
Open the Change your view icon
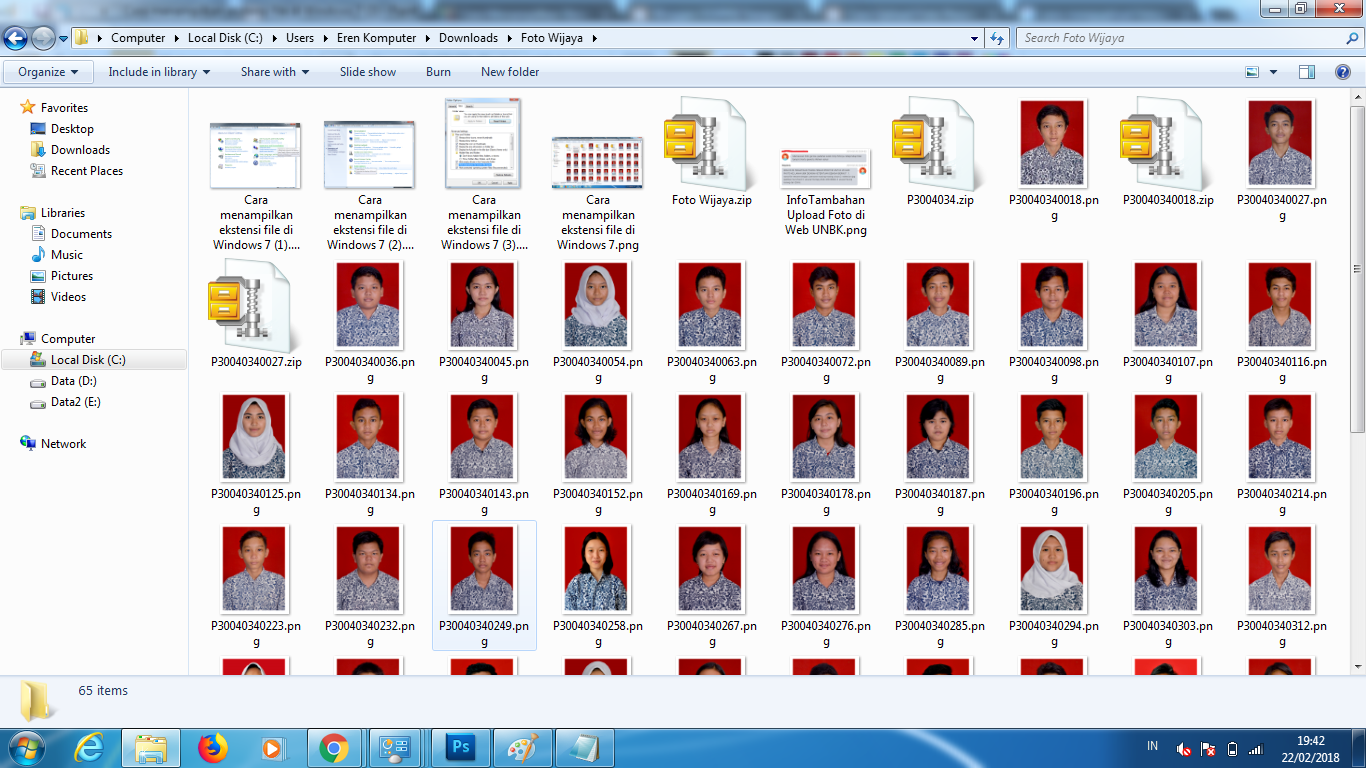tap(1252, 72)
